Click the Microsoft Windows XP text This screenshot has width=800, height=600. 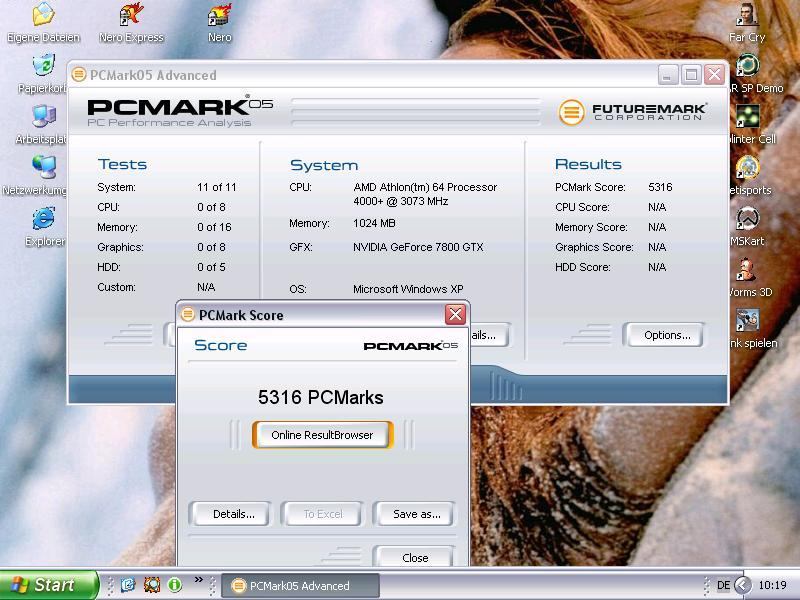point(408,289)
